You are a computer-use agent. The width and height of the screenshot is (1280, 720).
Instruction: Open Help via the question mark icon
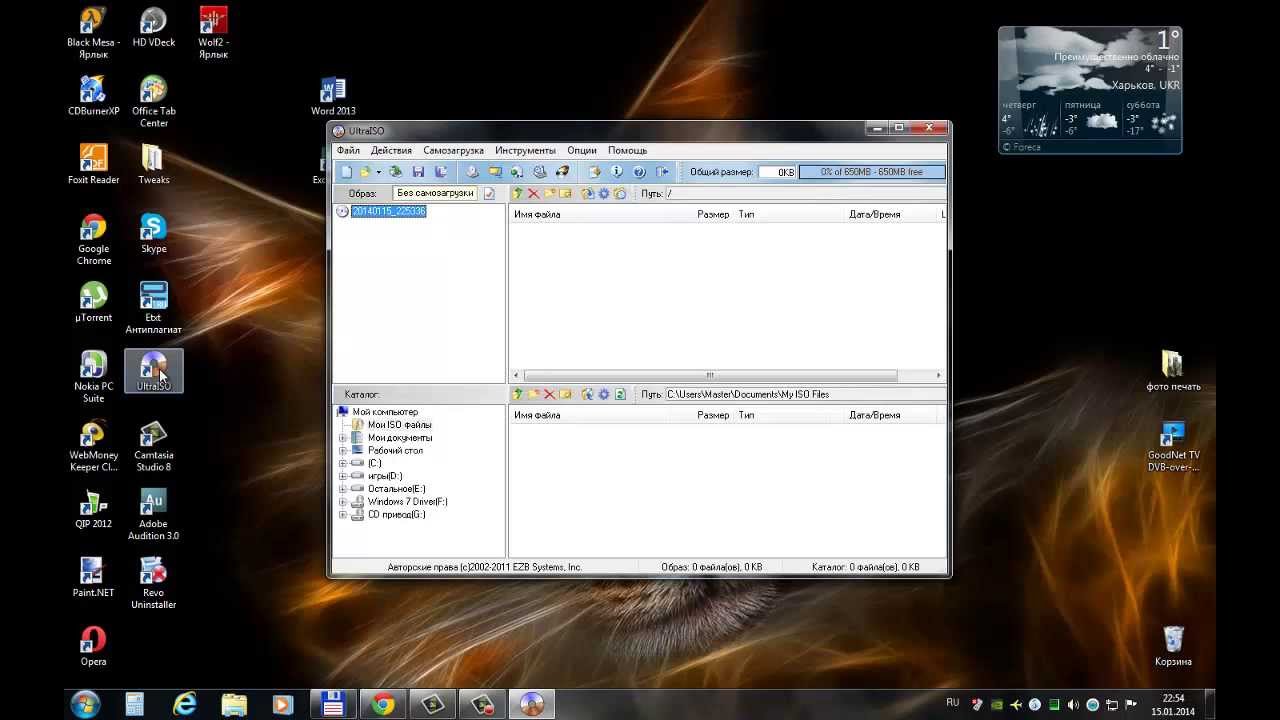pos(639,172)
